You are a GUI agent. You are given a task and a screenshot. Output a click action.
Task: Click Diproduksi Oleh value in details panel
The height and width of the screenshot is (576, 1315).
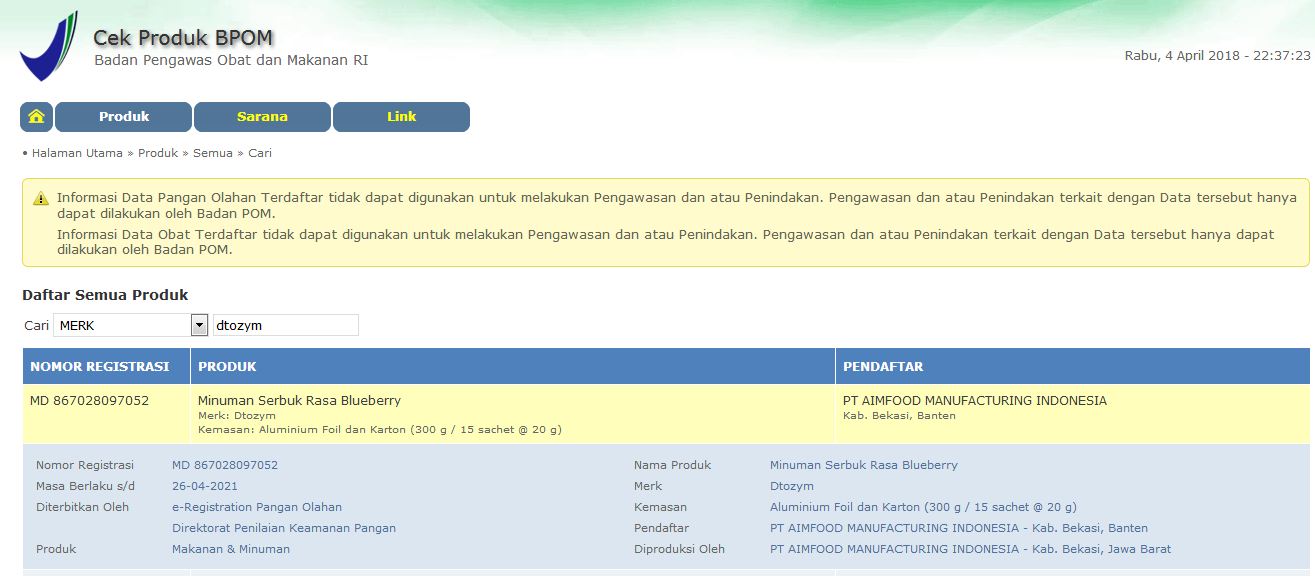(970, 549)
